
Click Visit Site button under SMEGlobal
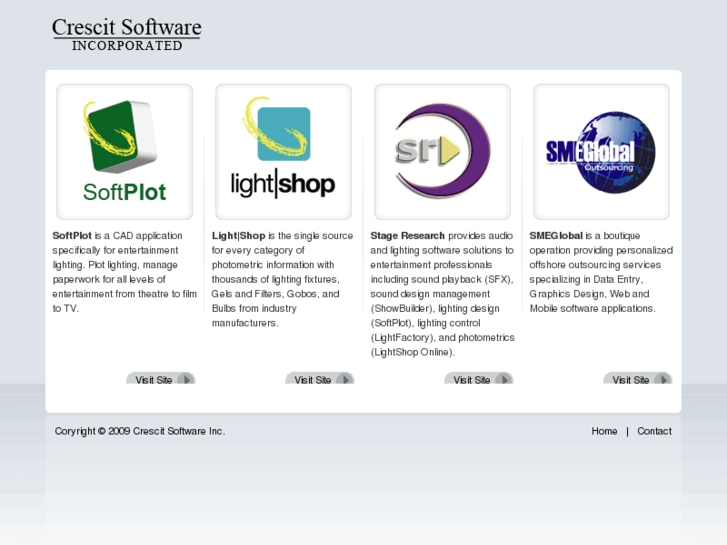[638, 379]
